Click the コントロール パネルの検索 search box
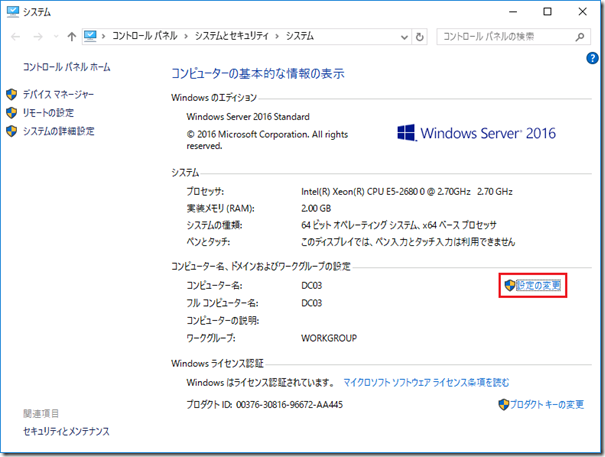The width and height of the screenshot is (605, 457). [x=505, y=36]
